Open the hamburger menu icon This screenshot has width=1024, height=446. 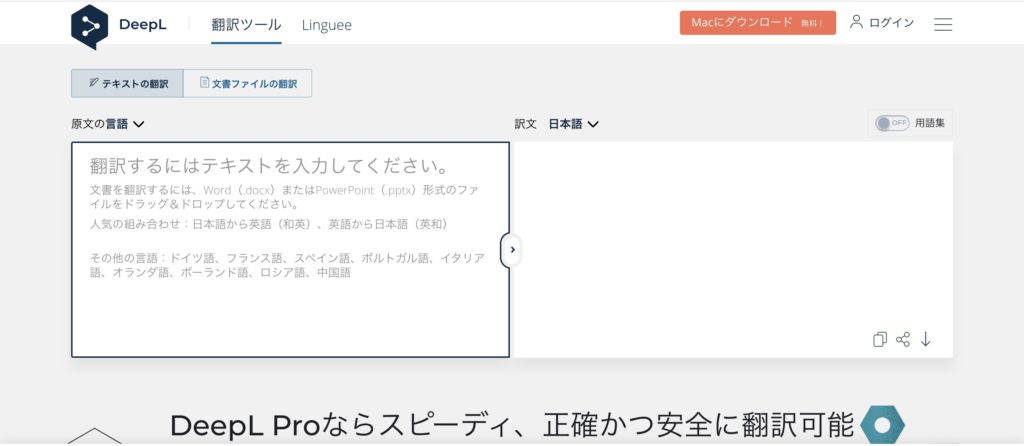pos(942,24)
